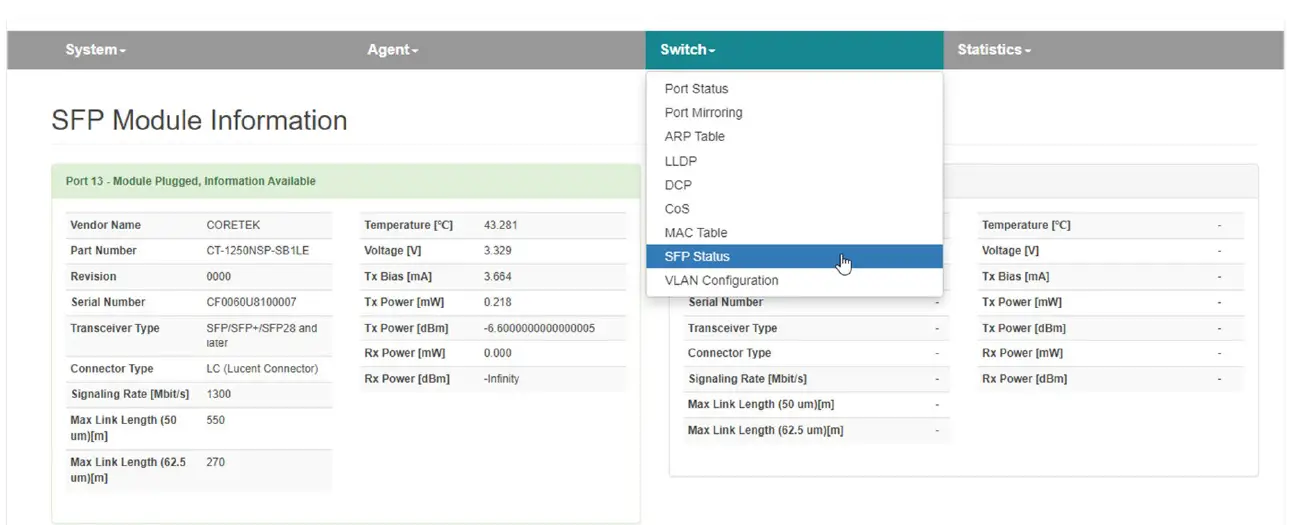1293x525 pixels.
Task: Click highlighted SFP Status entry
Action: [x=795, y=257]
